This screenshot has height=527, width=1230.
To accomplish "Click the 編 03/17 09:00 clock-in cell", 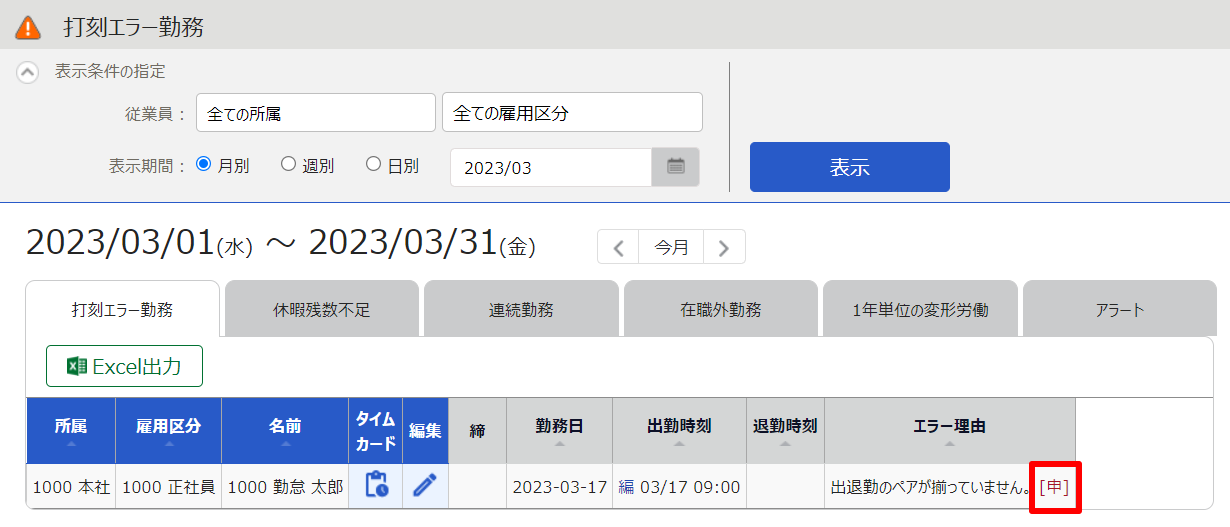I will [x=680, y=488].
